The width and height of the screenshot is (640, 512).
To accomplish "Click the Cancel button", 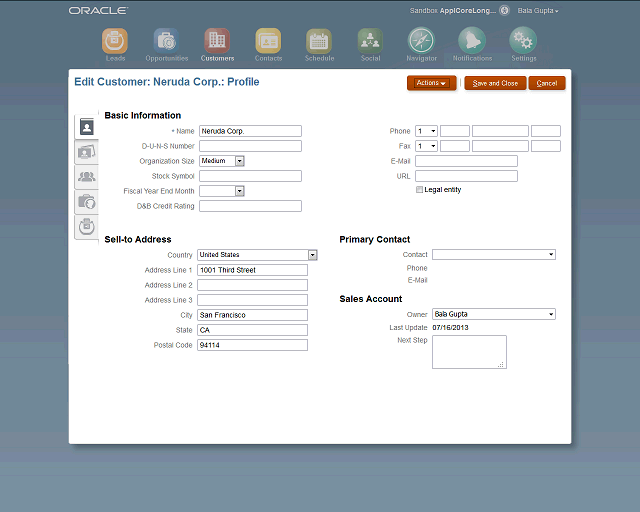I will coord(547,83).
